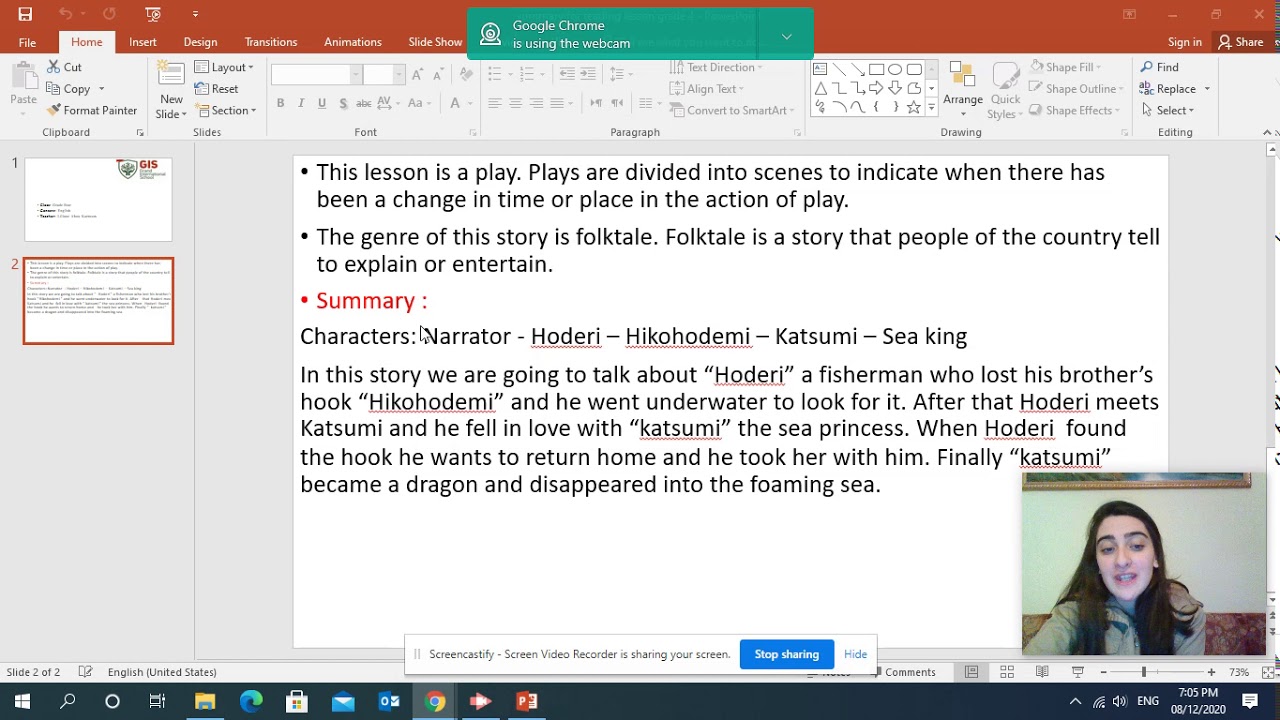Open Comments pane from status bar
This screenshot has width=1280, height=720.
coord(905,672)
